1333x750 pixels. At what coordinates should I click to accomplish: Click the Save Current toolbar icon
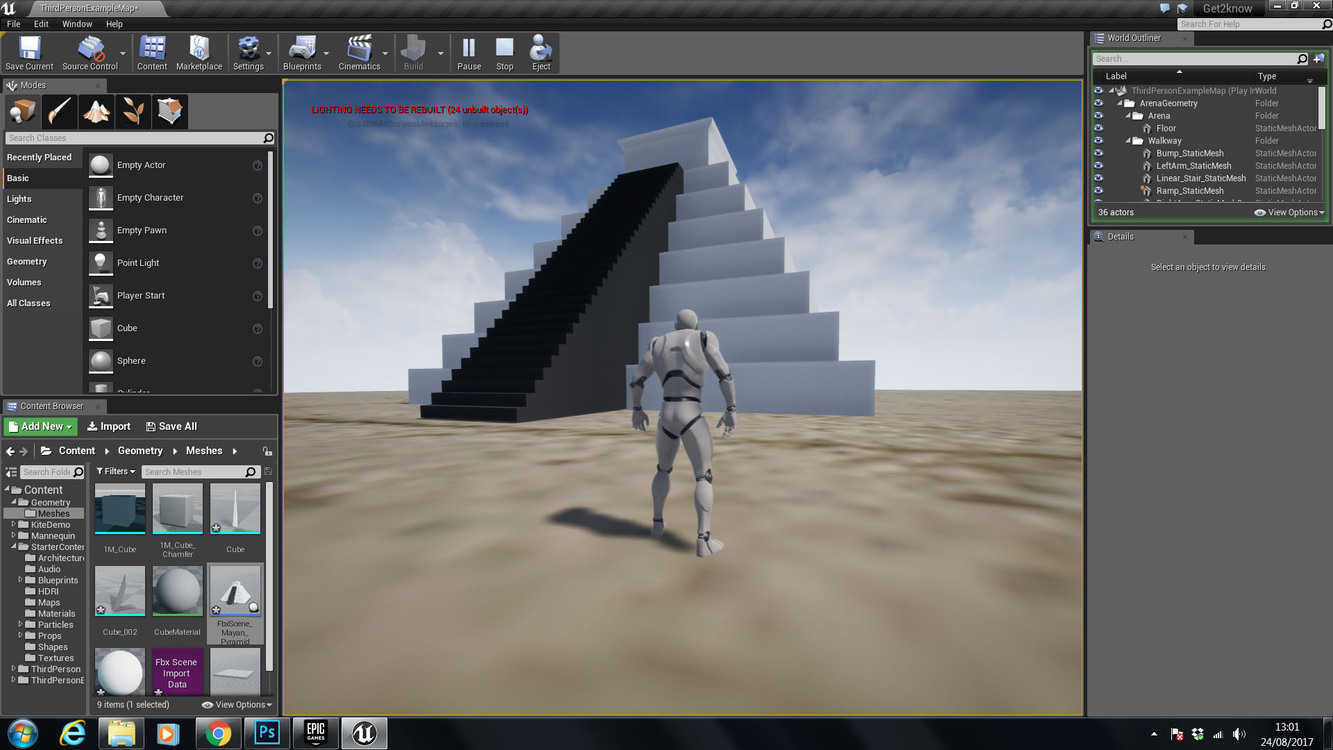29,52
